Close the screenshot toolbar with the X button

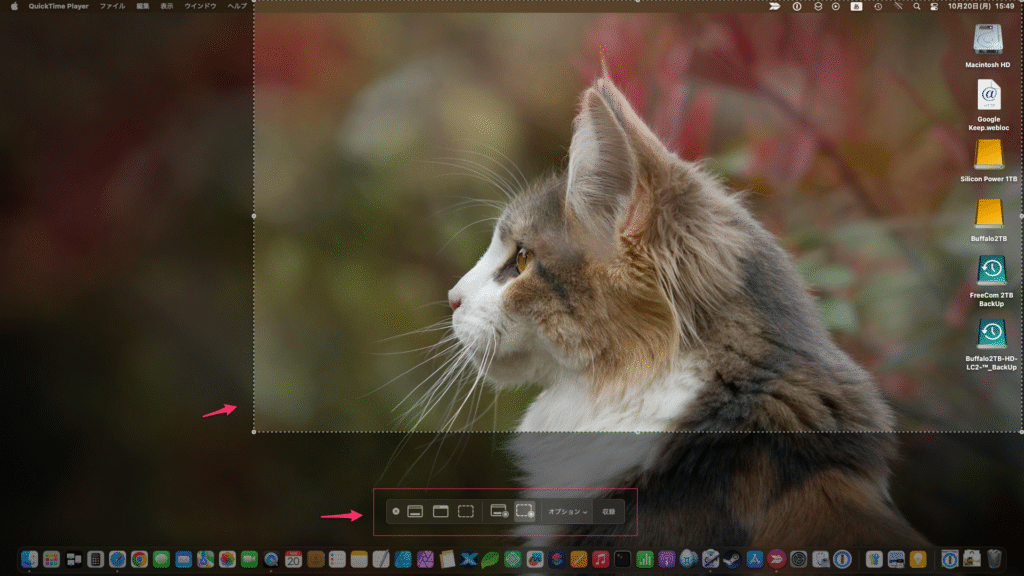coord(396,511)
